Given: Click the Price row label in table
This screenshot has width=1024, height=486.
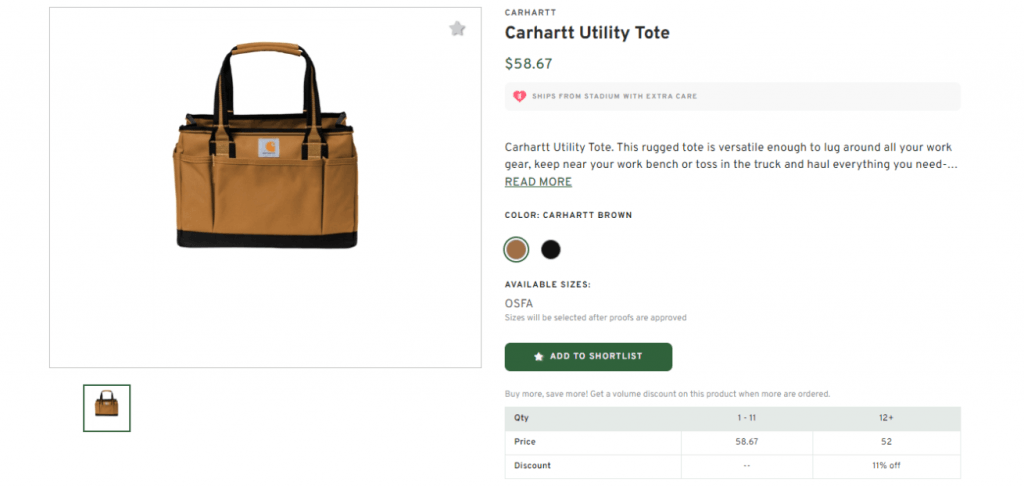Looking at the screenshot, I should 524,442.
